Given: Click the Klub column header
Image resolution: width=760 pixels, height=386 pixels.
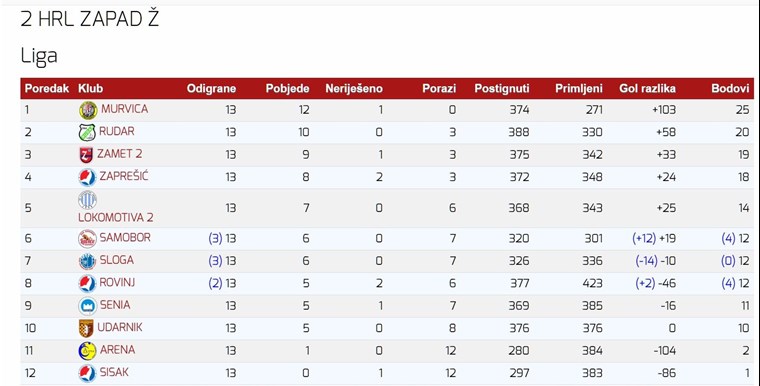Looking at the screenshot, I should click(91, 88).
